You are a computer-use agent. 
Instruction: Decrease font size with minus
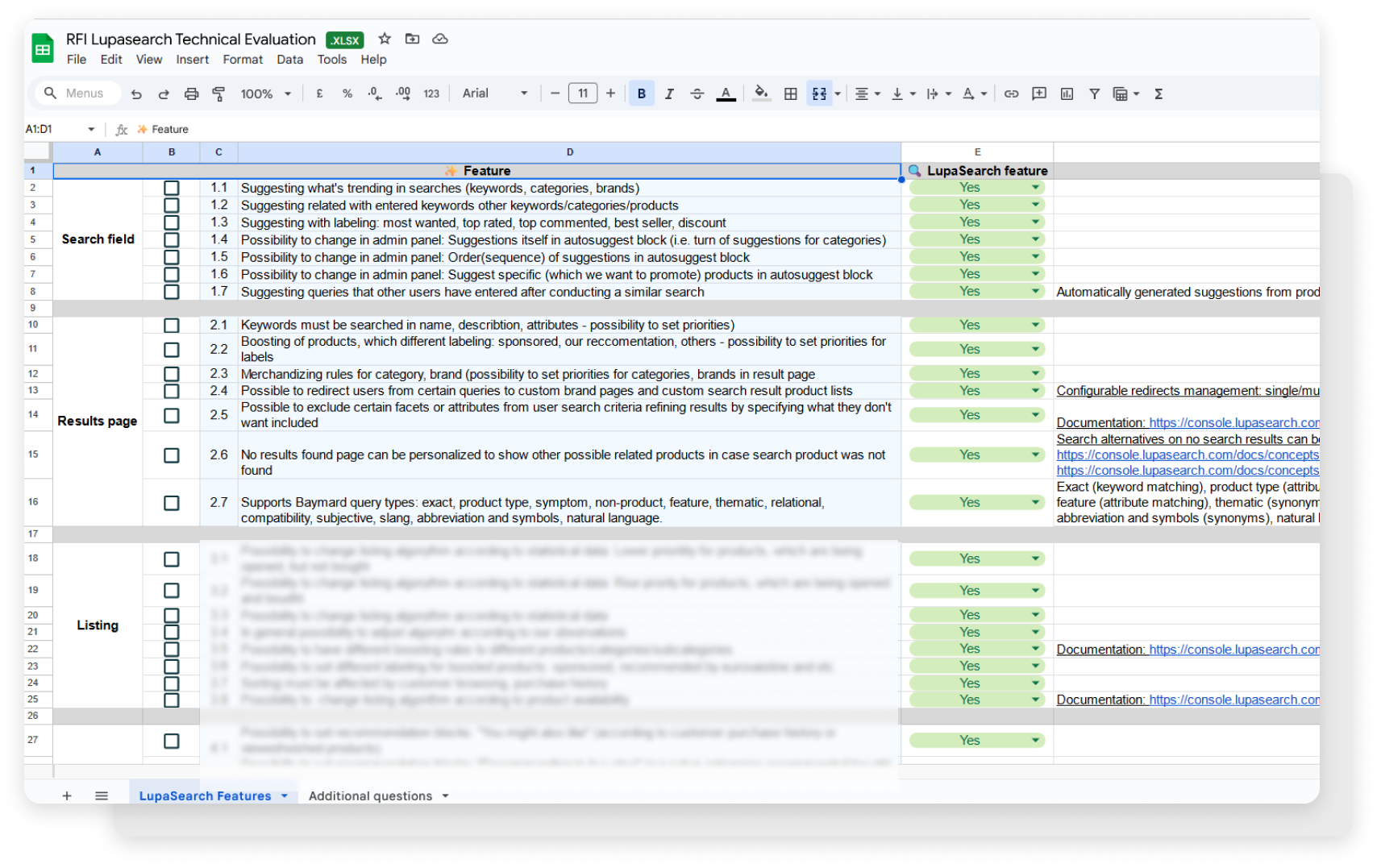(x=555, y=93)
